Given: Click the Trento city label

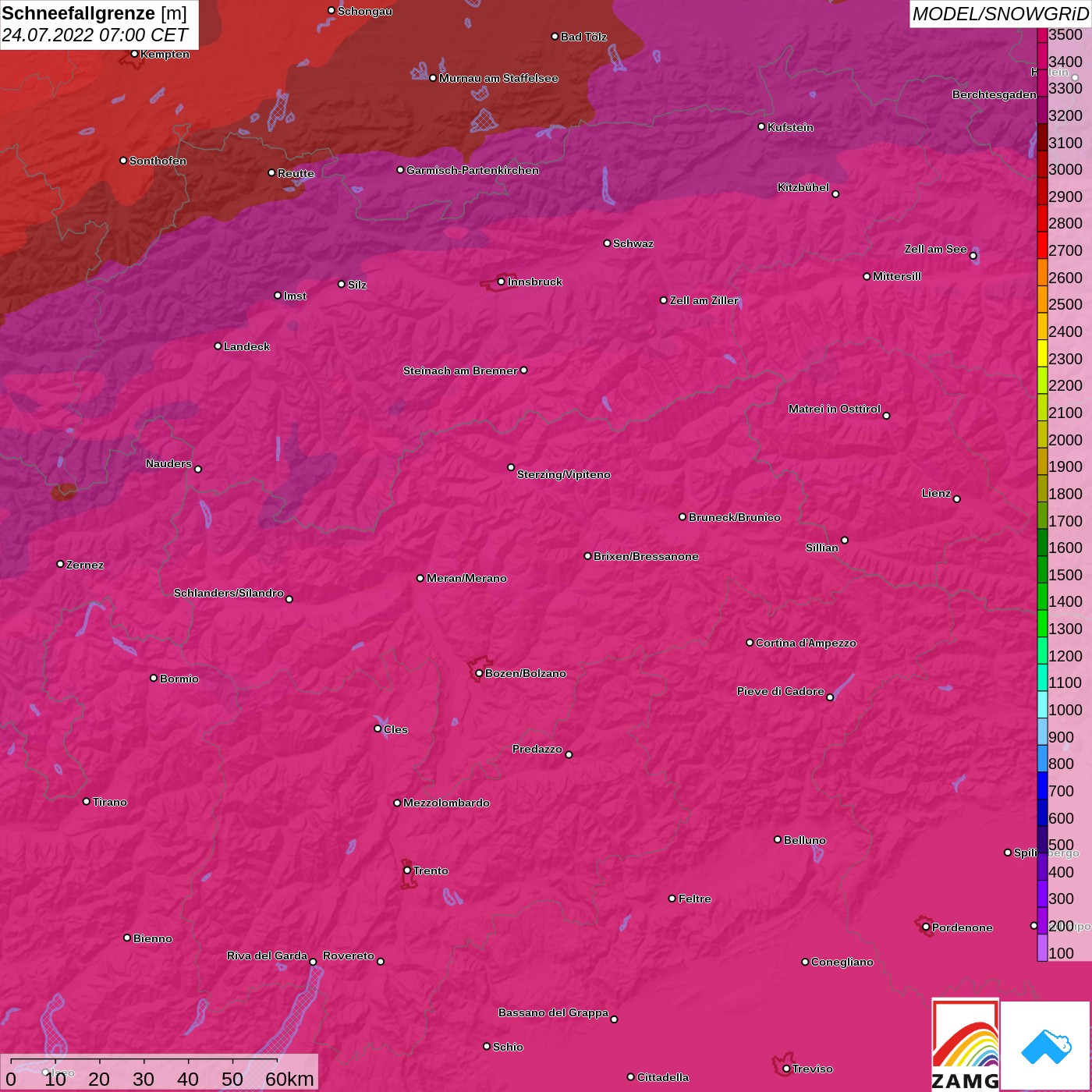Looking at the screenshot, I should click(x=431, y=870).
